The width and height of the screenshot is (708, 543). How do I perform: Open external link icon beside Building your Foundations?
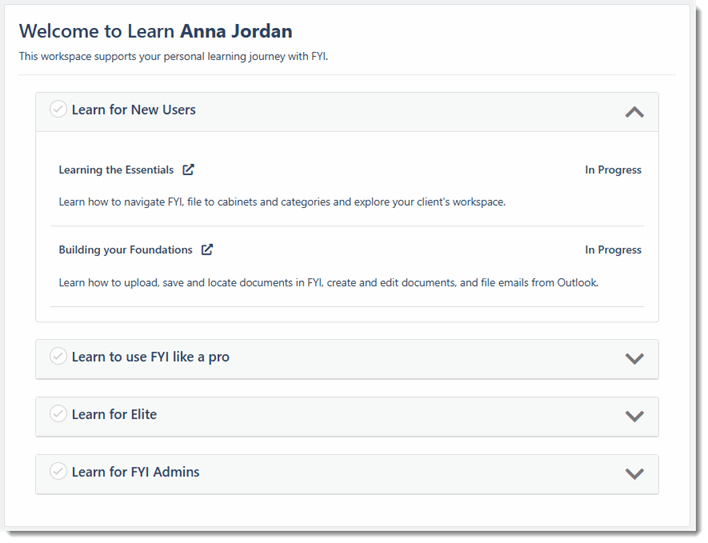pyautogui.click(x=207, y=250)
